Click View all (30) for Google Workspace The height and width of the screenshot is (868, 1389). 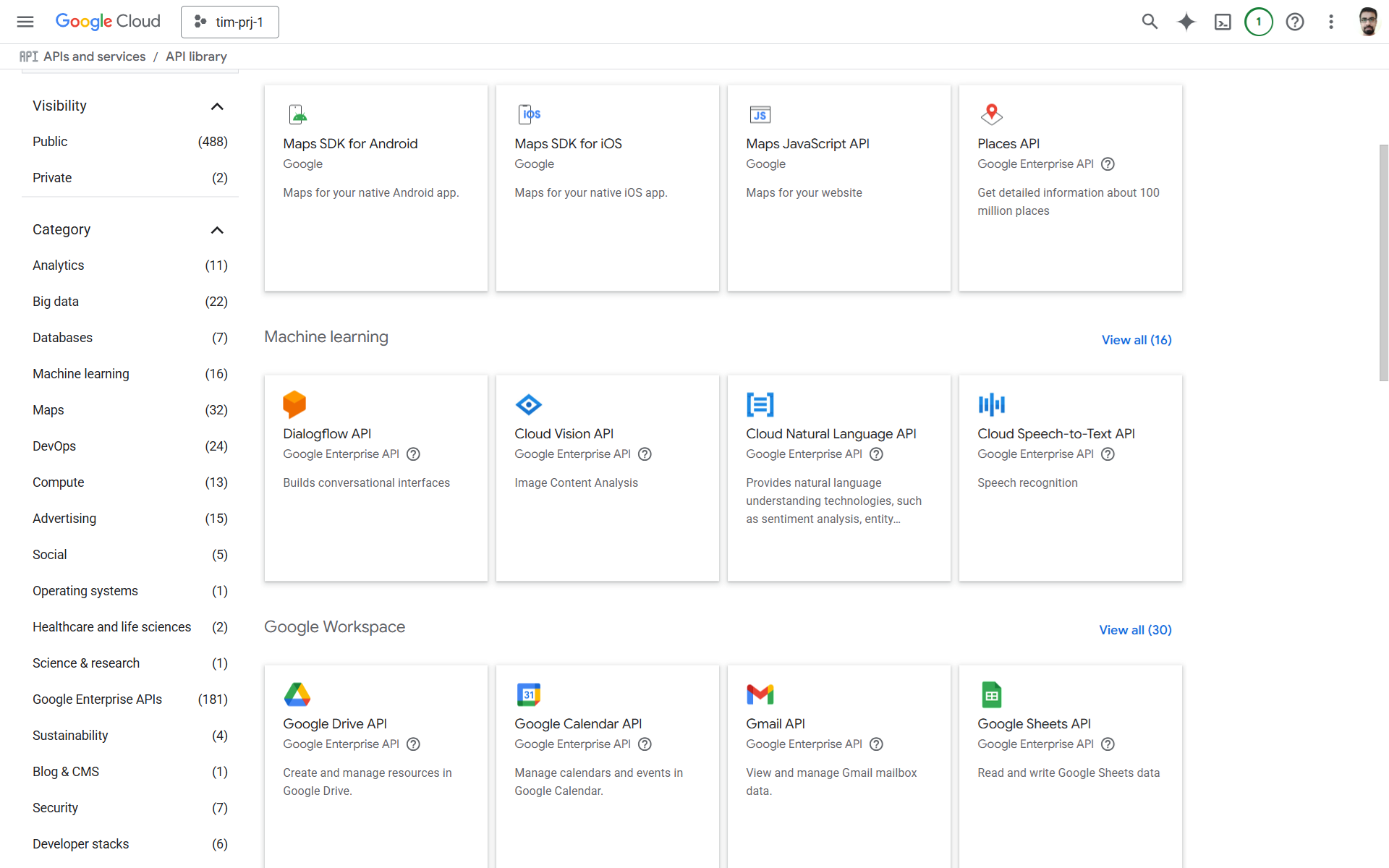coord(1134,630)
